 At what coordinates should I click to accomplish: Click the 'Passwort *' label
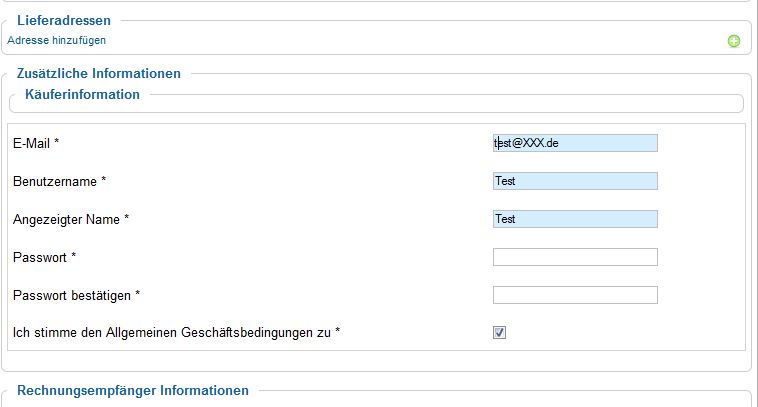45,257
